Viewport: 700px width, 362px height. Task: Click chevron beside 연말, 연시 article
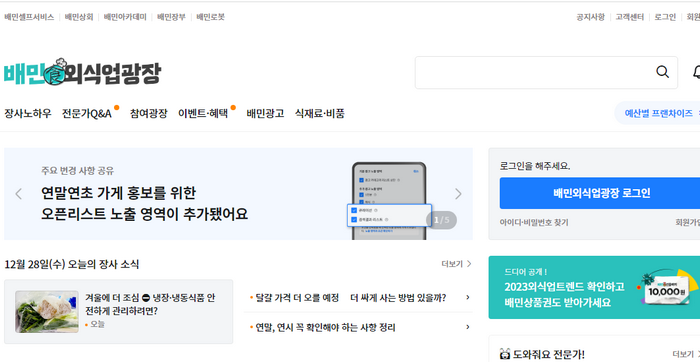[x=467, y=327]
